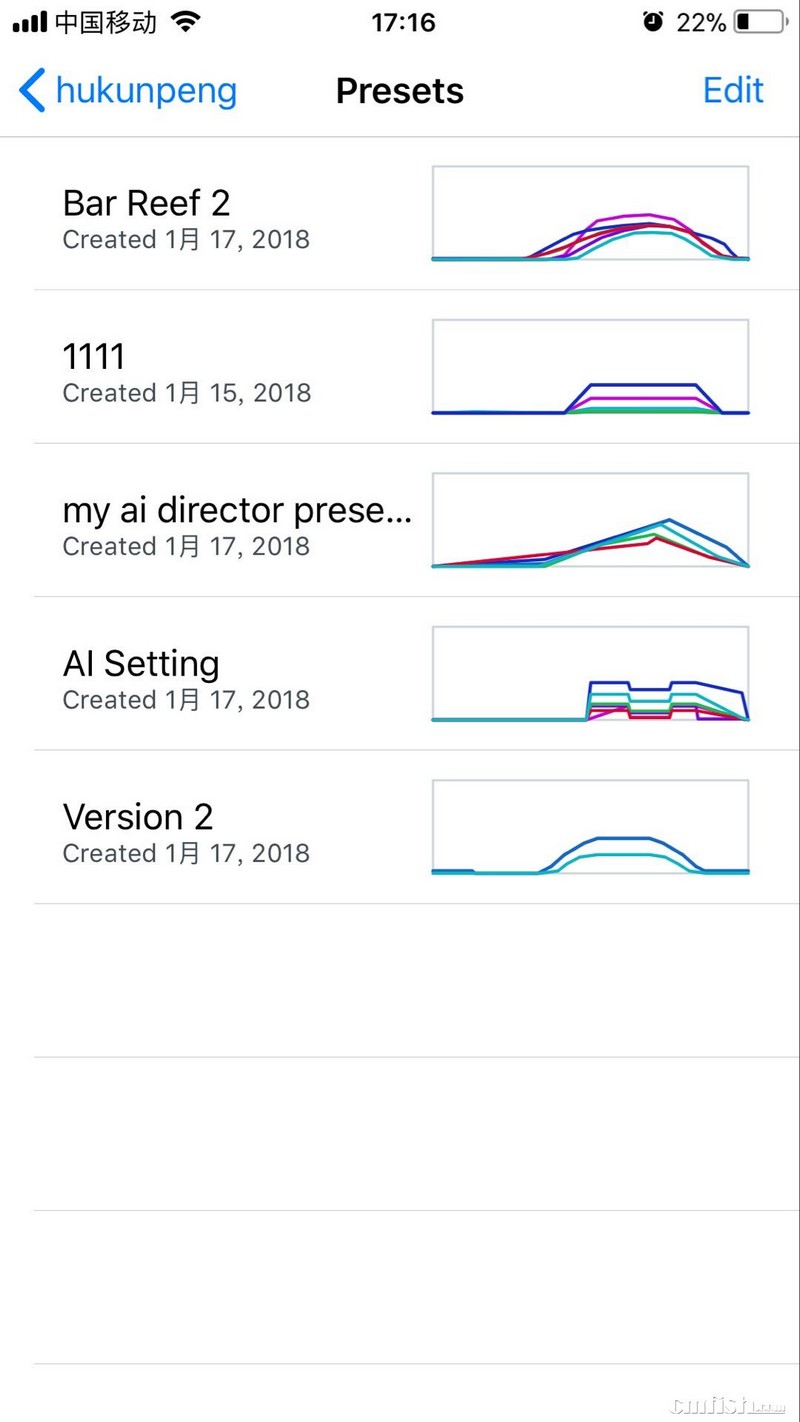Go back to hukunpeng screen
Image resolution: width=800 pixels, height=1422 pixels.
tap(146, 91)
